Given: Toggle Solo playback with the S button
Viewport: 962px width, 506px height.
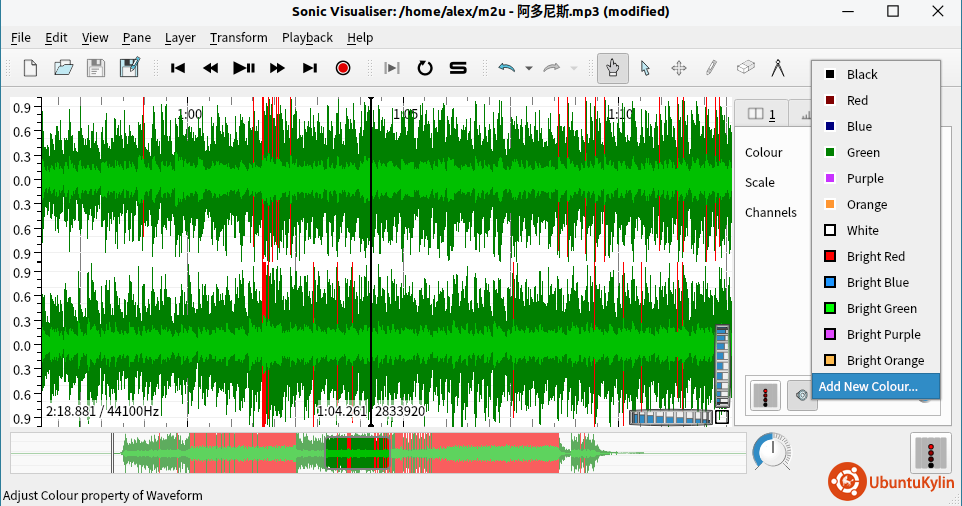Looking at the screenshot, I should point(458,68).
